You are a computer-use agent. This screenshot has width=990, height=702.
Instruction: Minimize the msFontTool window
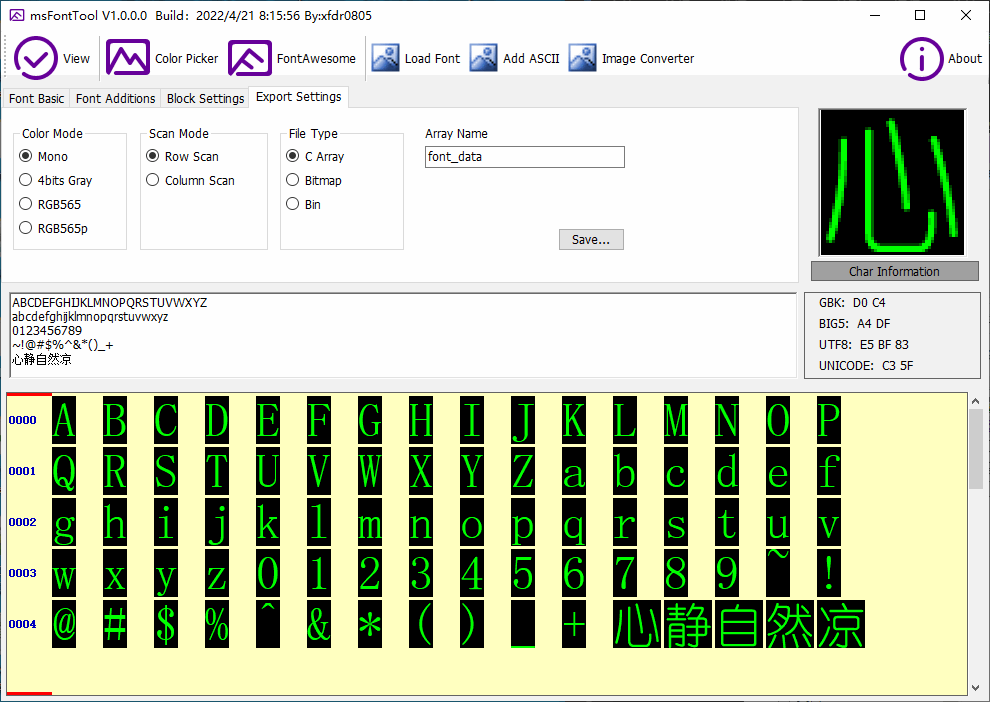tap(875, 15)
